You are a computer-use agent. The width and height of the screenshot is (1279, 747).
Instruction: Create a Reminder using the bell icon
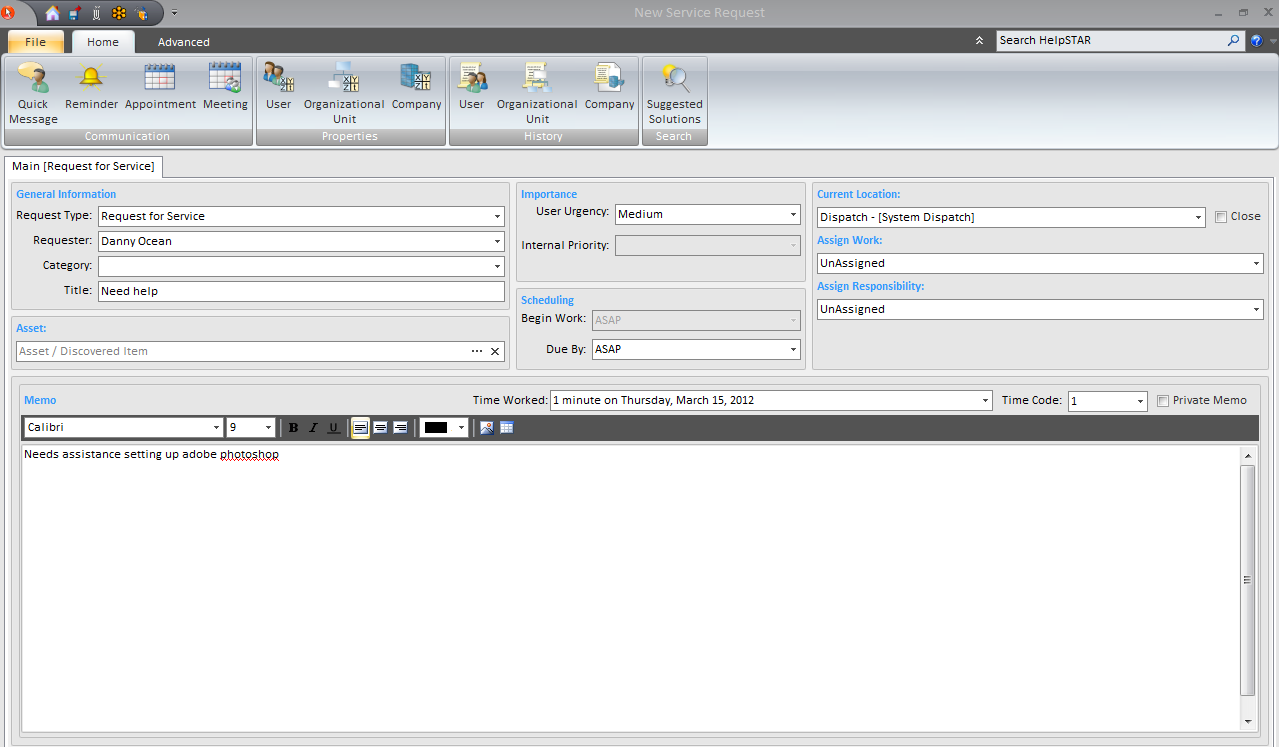tap(92, 87)
